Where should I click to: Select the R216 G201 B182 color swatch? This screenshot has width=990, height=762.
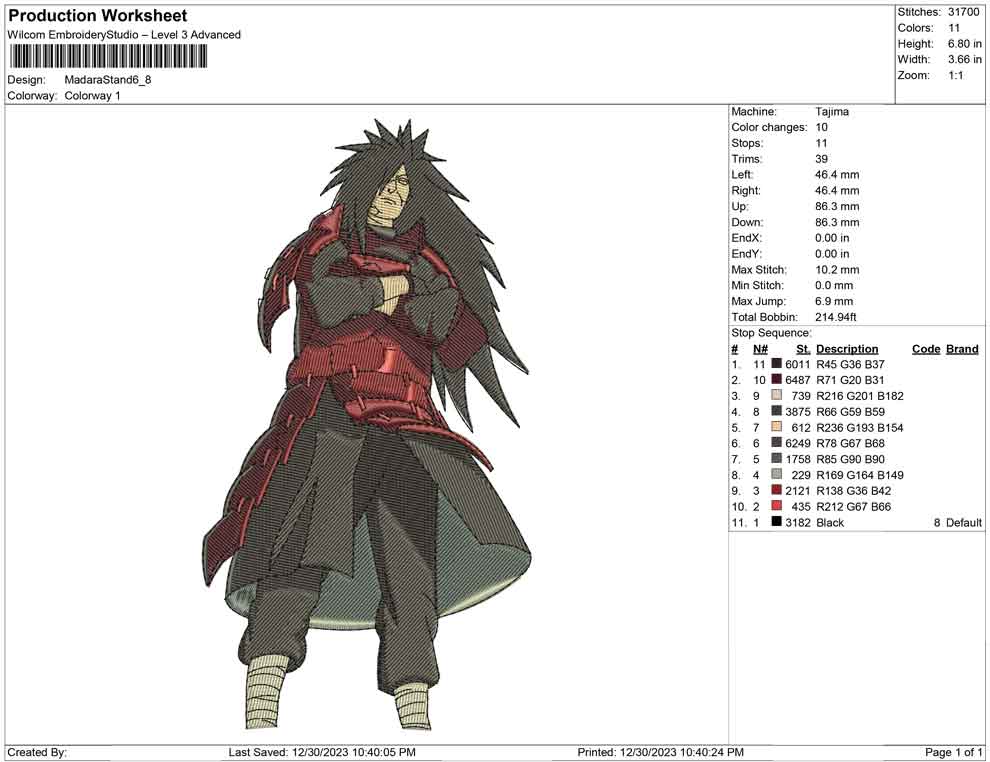coord(777,395)
